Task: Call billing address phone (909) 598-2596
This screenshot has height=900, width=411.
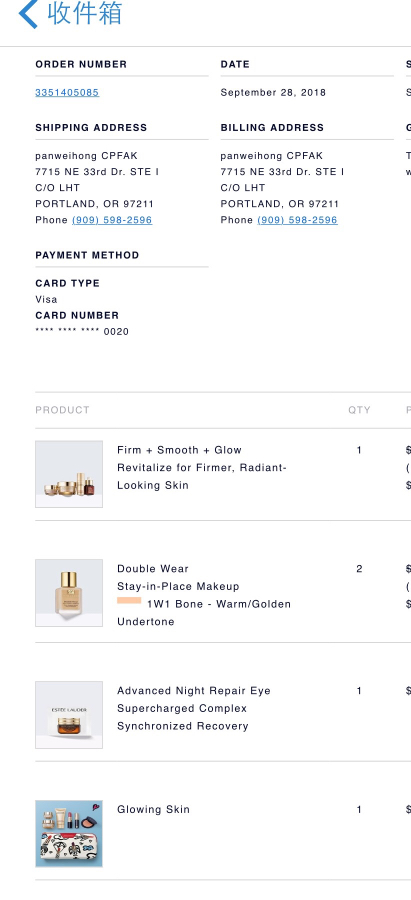Action: (297, 220)
